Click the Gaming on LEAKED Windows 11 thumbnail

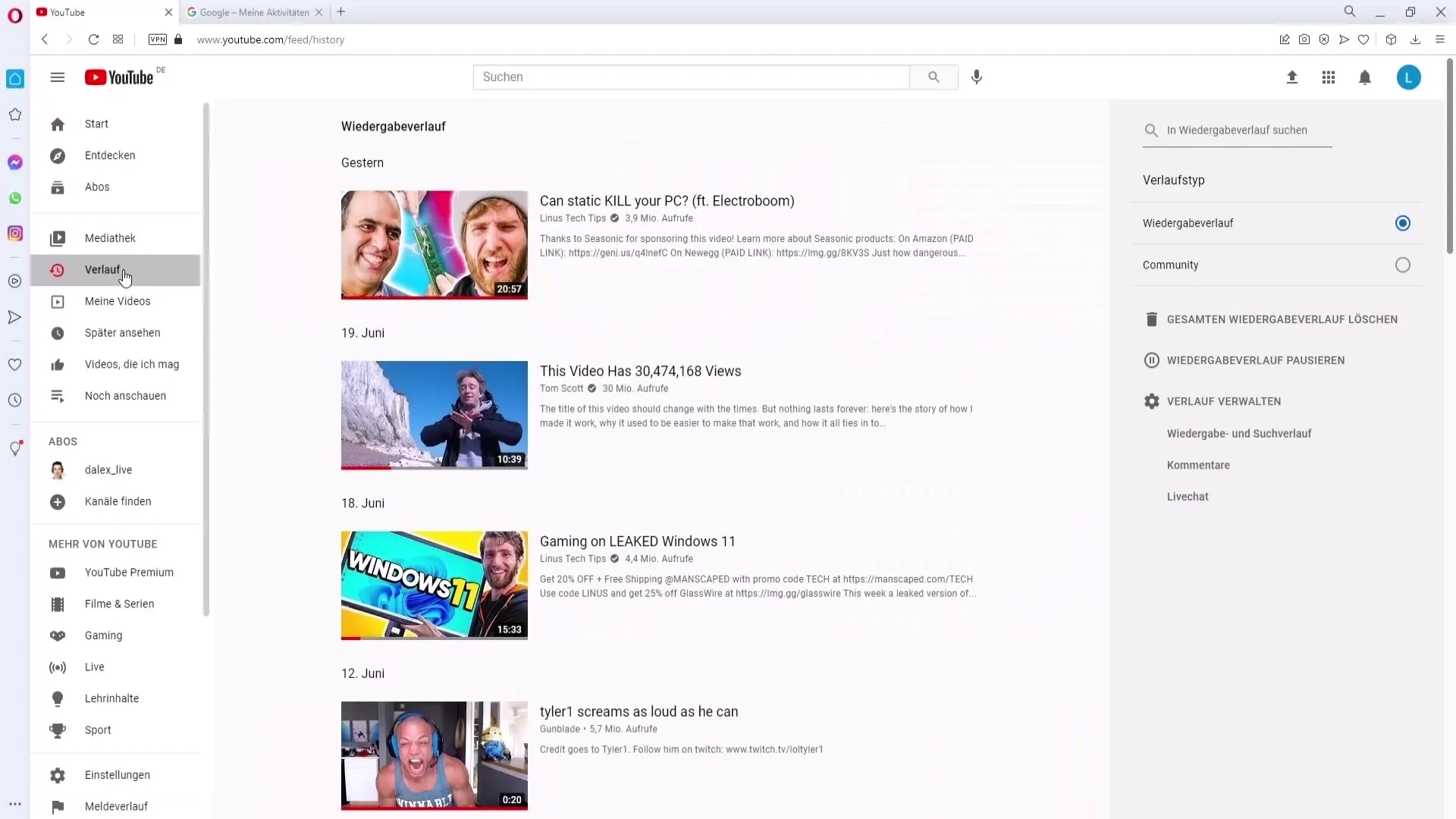(434, 585)
